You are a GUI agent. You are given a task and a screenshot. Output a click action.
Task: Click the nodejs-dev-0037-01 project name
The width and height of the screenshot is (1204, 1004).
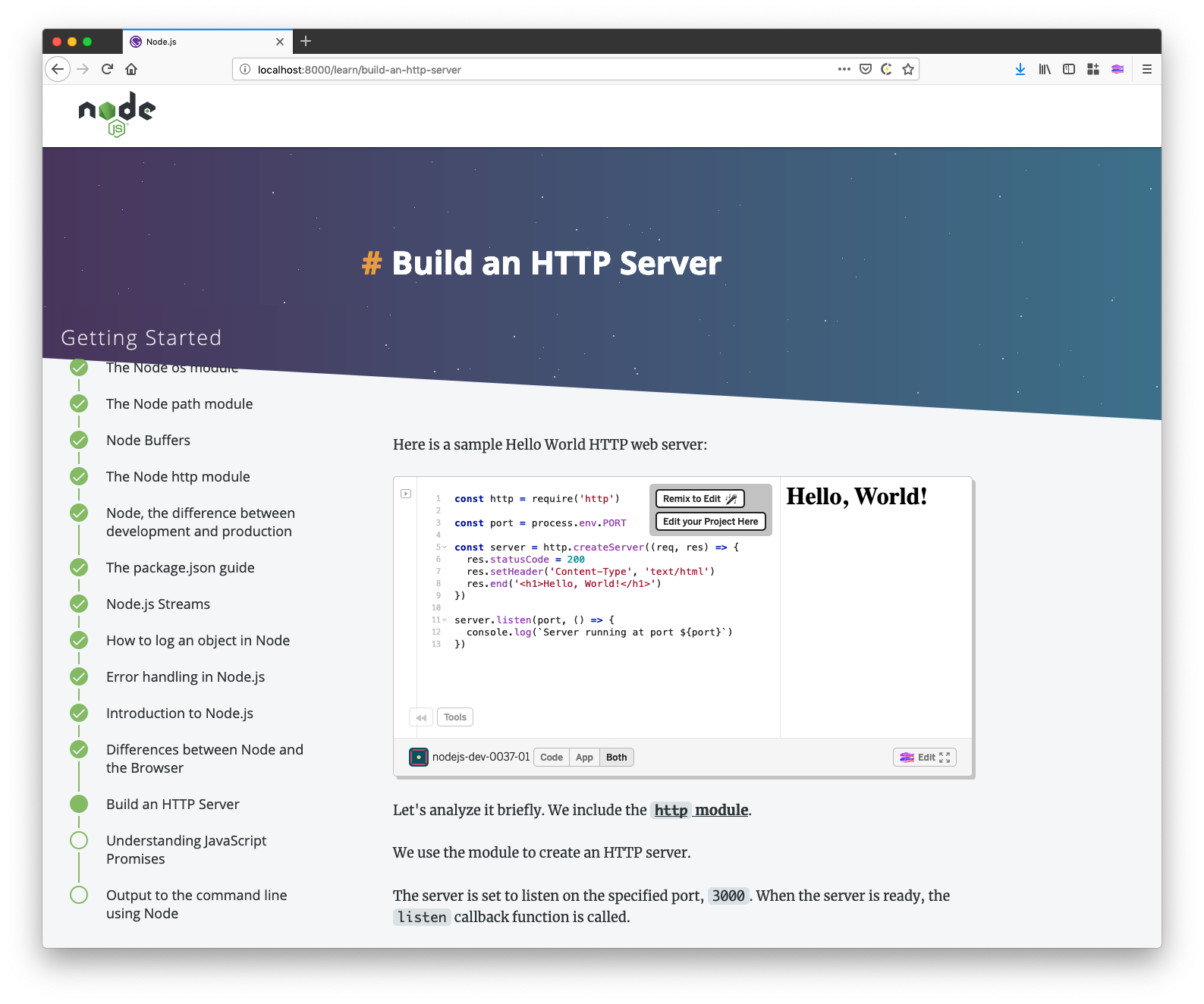click(x=481, y=757)
